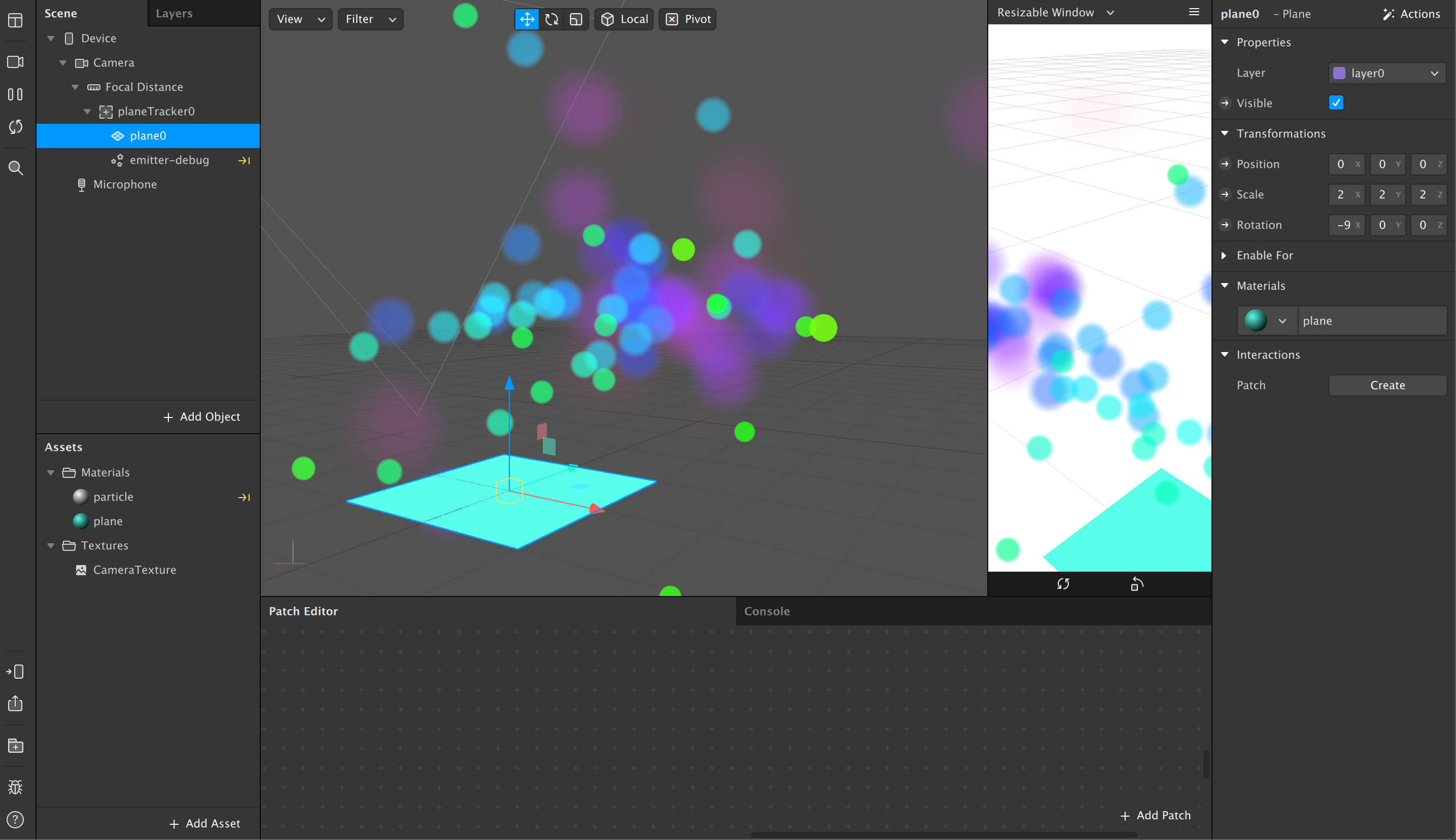Switch to the Console tab
Viewport: 1456px width, 840px height.
tap(767, 611)
